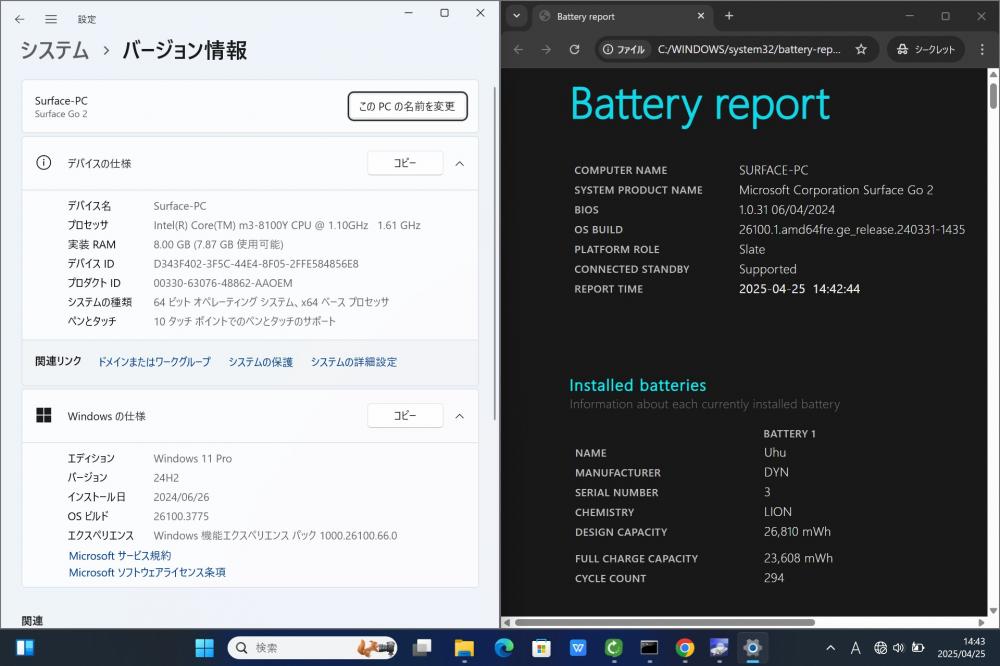Image resolution: width=1000 pixels, height=666 pixels.
Task: Go back in the Settings window
Action: point(19,19)
